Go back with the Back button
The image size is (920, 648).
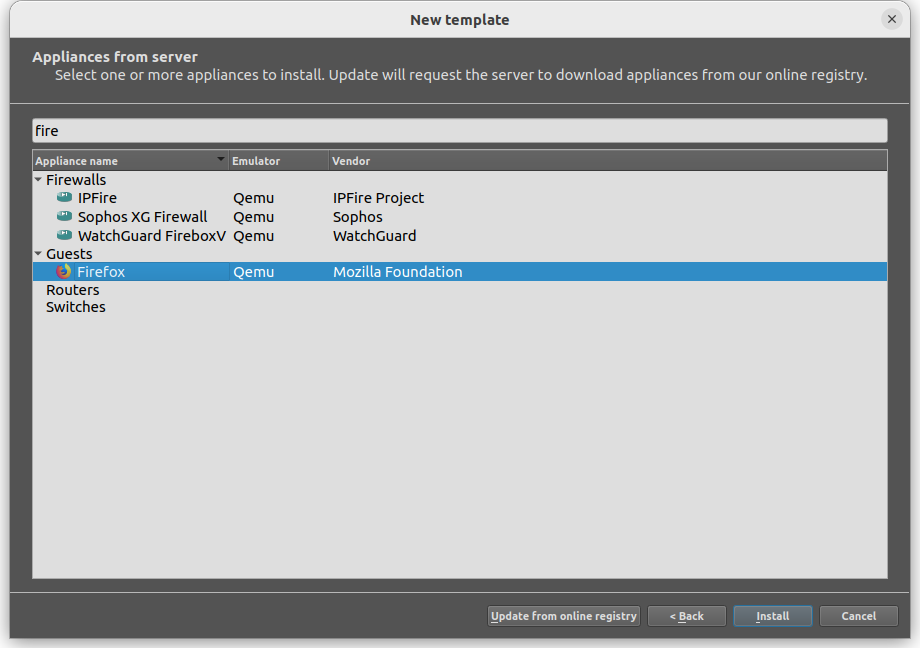[x=686, y=616]
